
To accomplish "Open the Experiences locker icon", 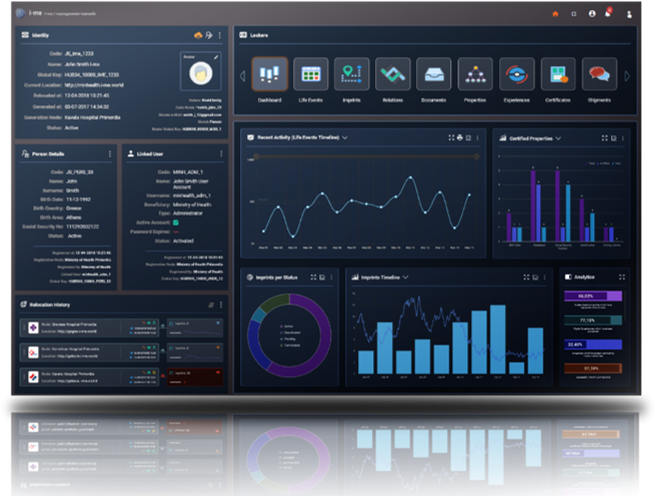I will coord(515,75).
